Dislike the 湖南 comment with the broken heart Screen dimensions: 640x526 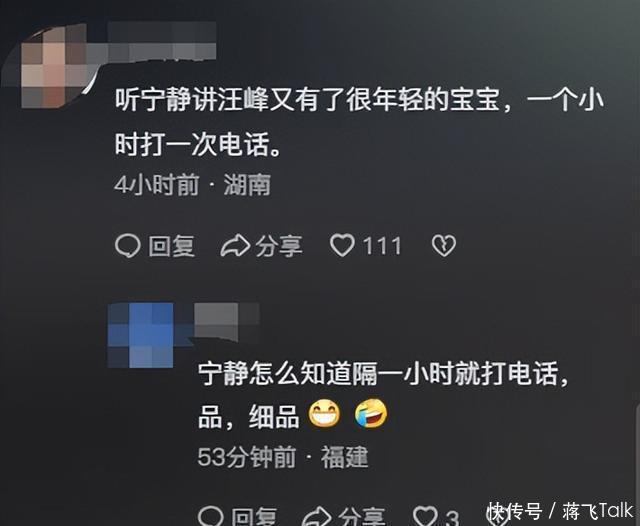point(444,246)
